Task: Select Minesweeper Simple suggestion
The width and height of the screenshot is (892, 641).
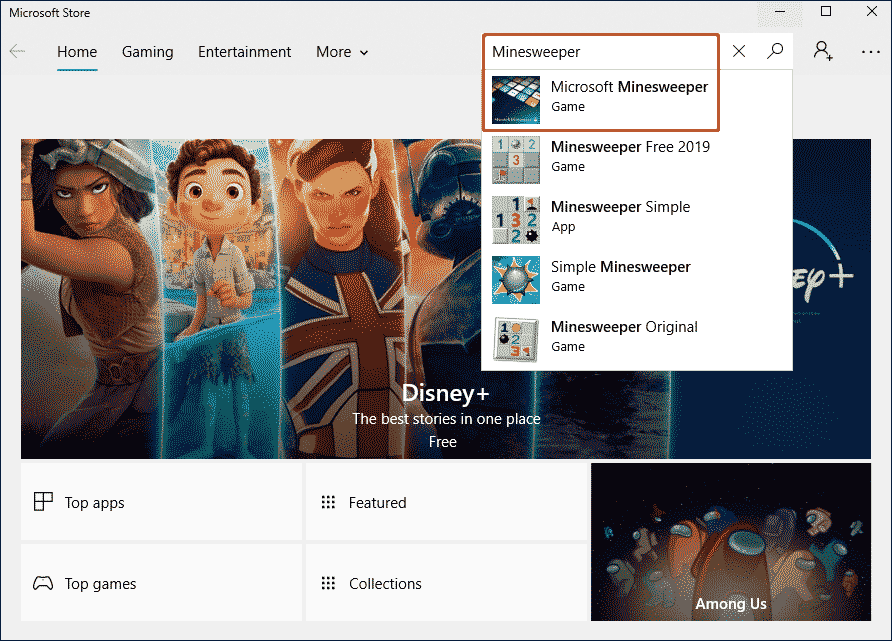Action: [637, 220]
